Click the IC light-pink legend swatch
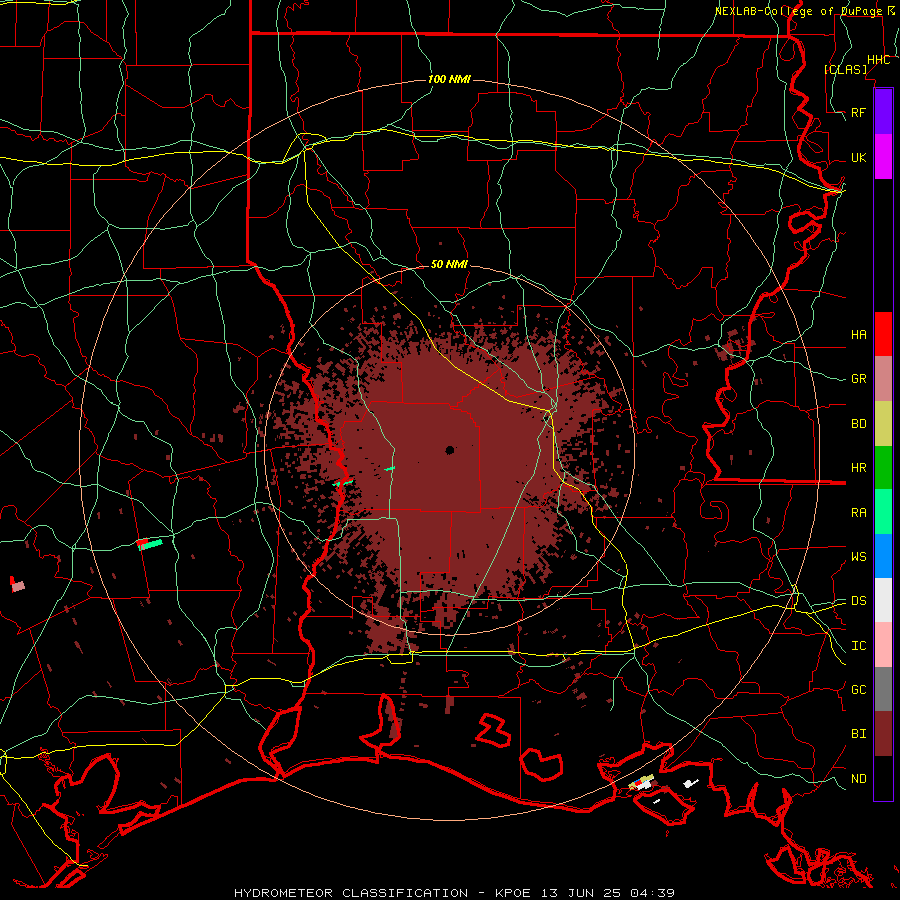The width and height of the screenshot is (900, 900). click(x=883, y=645)
